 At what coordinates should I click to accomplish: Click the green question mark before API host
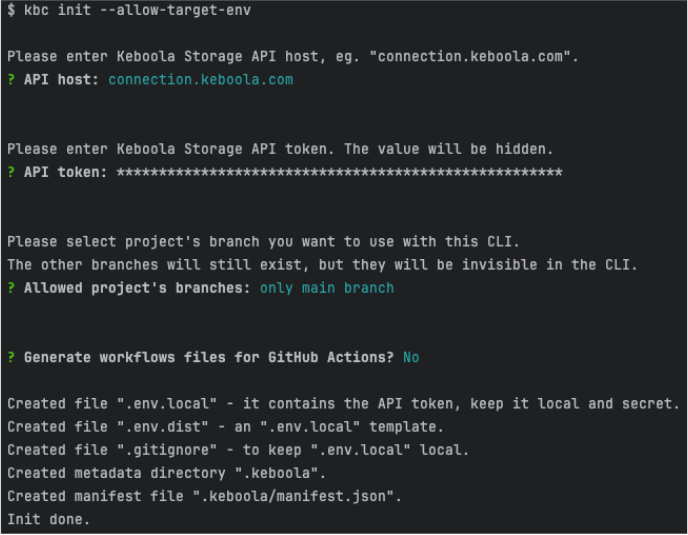[11, 79]
